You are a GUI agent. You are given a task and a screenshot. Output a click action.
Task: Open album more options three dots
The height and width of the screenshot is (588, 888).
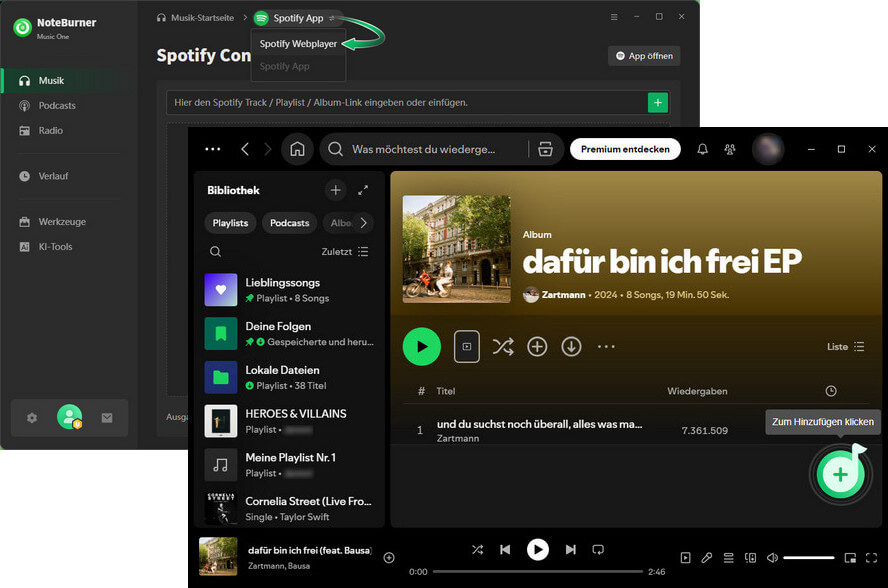coord(606,347)
